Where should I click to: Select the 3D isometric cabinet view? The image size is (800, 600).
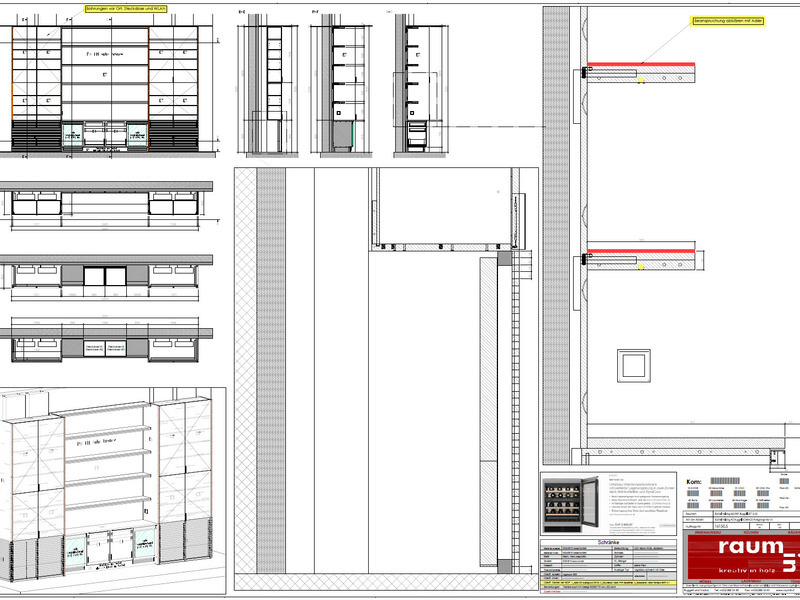click(112, 491)
